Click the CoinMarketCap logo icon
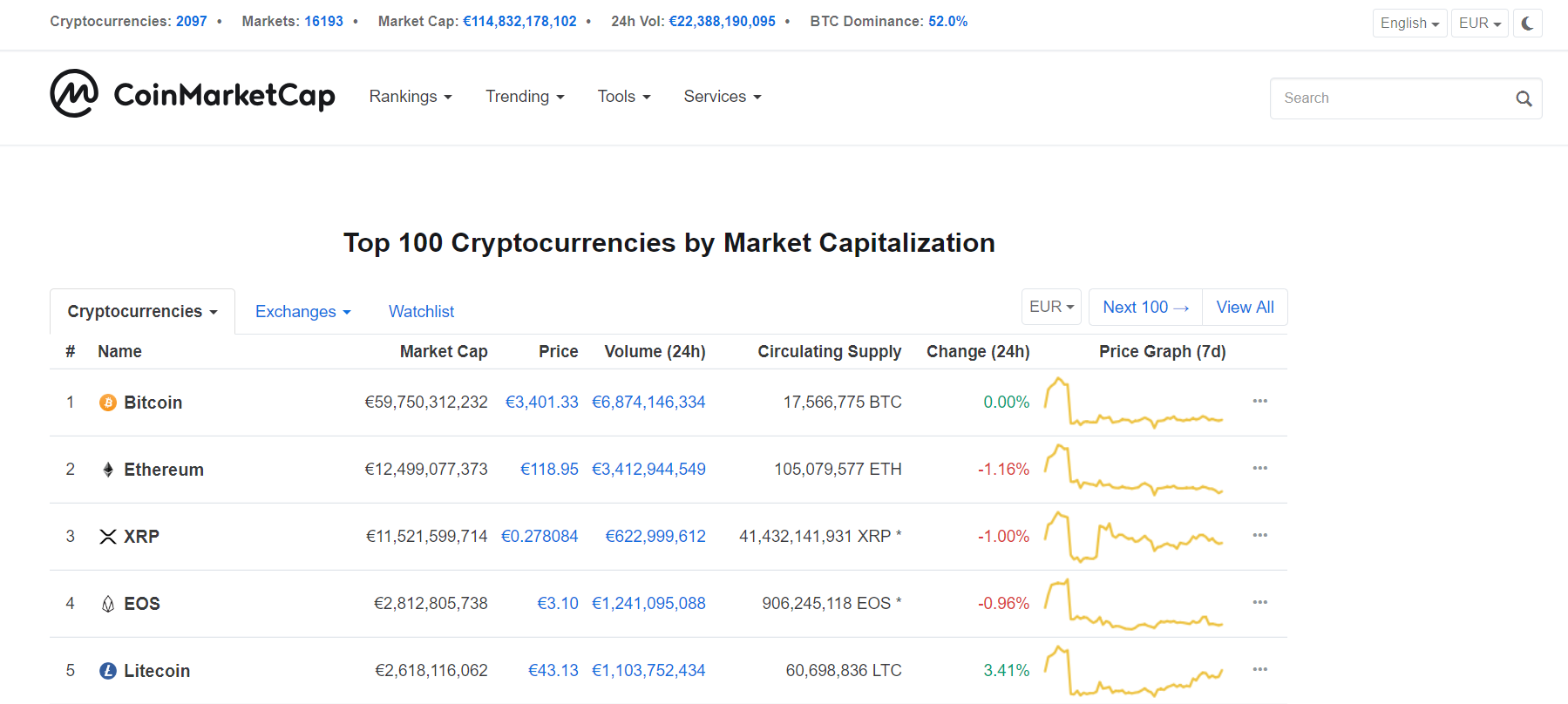Image resolution: width=1568 pixels, height=704 pixels. (74, 93)
